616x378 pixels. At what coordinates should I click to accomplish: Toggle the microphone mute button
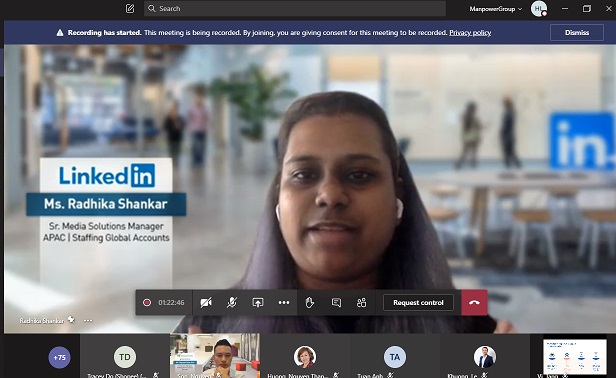point(232,303)
